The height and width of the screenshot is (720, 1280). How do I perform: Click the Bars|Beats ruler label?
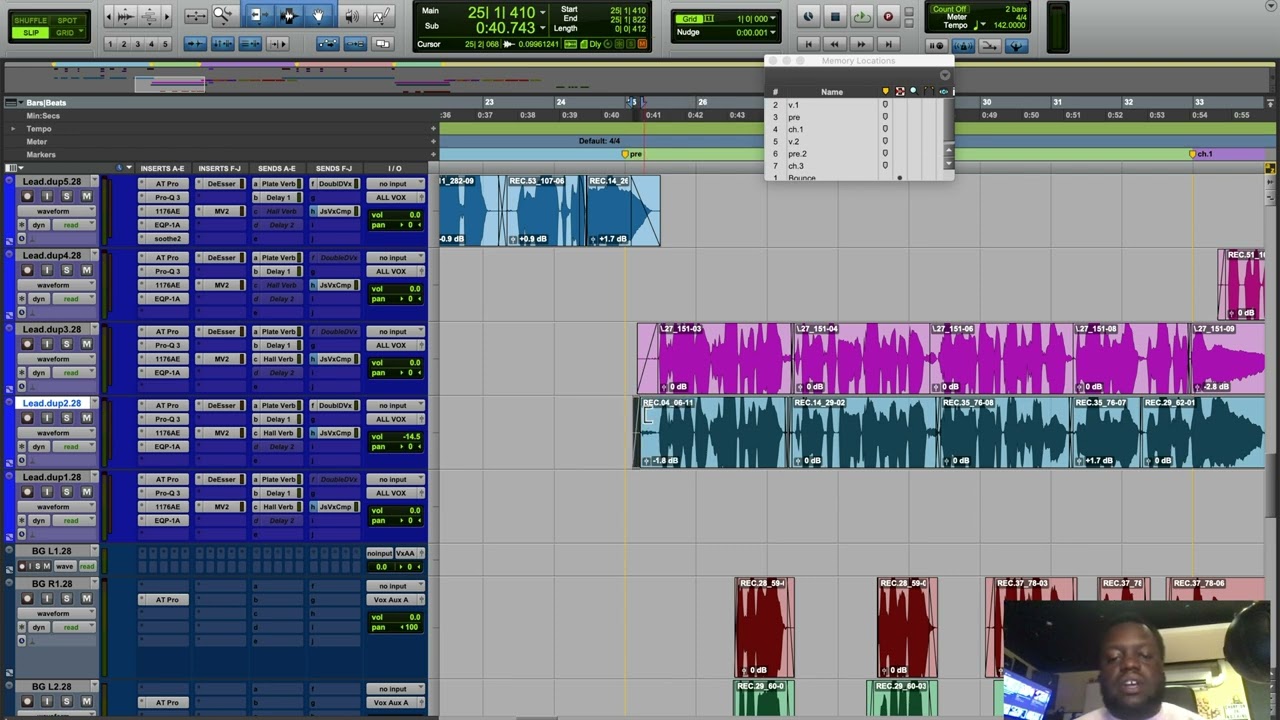pos(46,103)
